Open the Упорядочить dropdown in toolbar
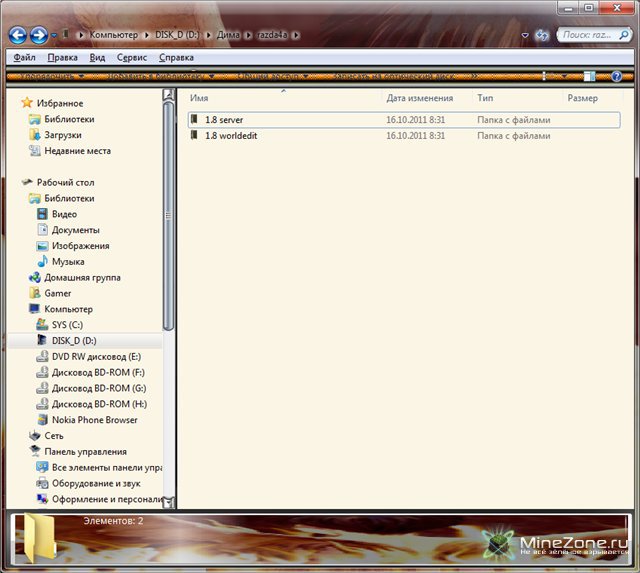This screenshot has width=640, height=573. (48, 76)
